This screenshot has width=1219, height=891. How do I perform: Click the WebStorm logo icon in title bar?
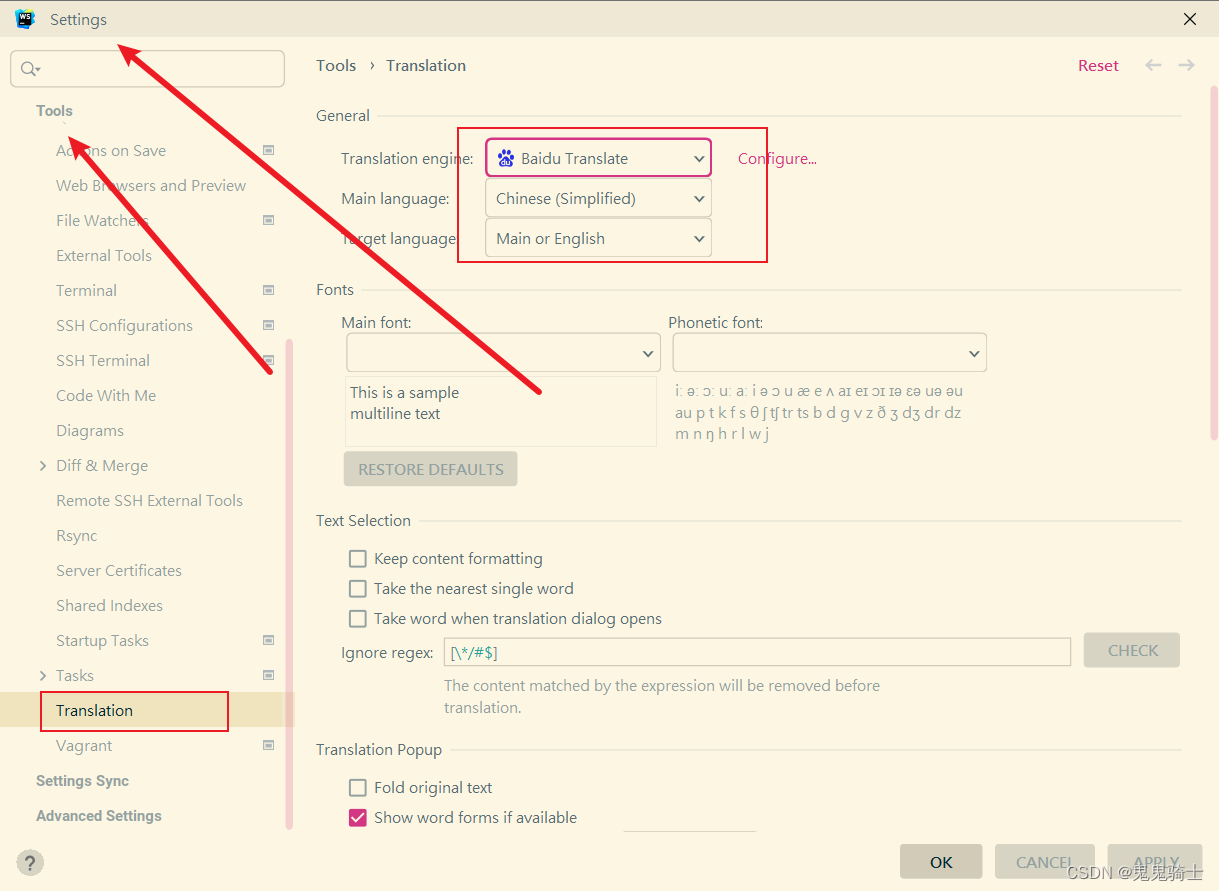pyautogui.click(x=24, y=19)
